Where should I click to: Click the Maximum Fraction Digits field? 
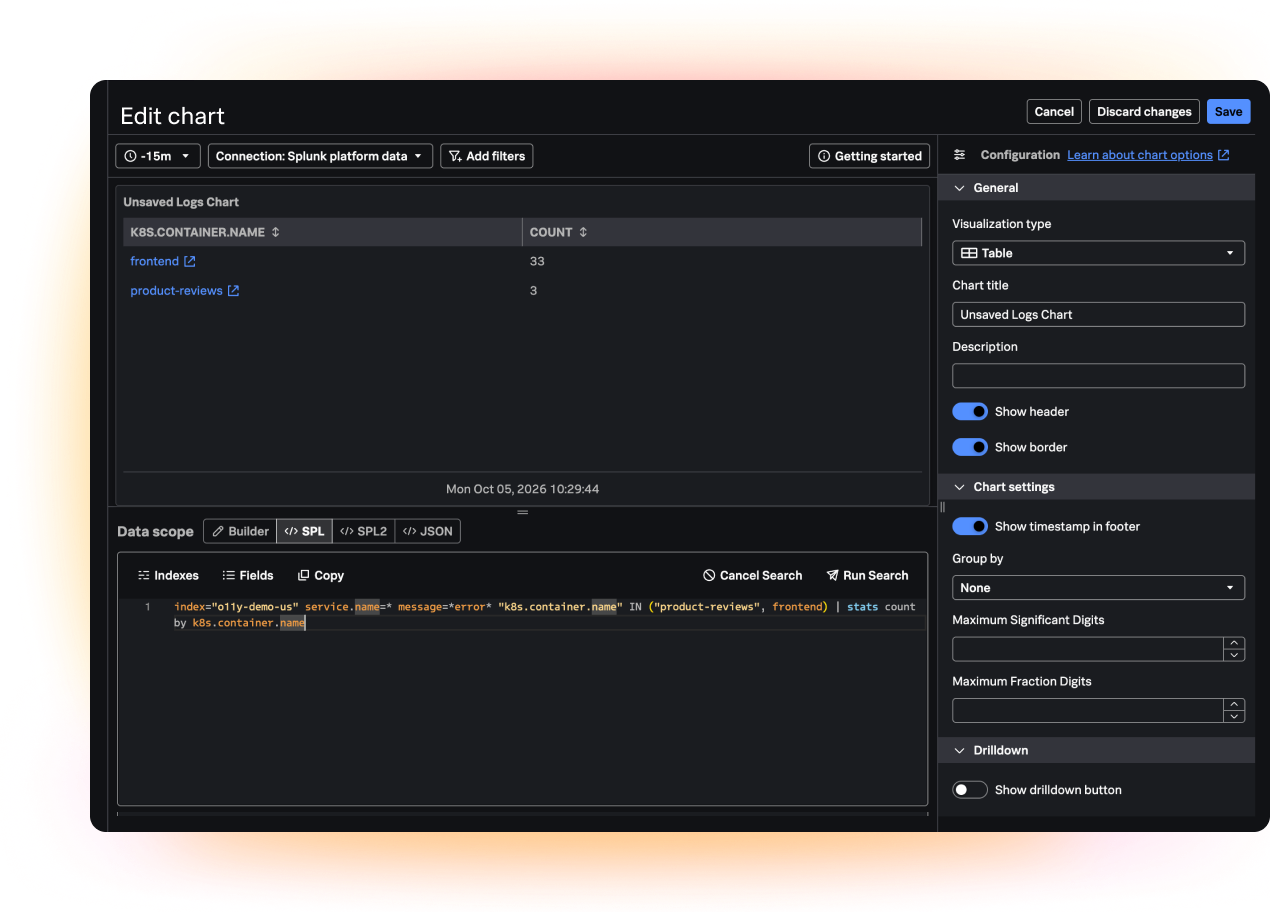click(1088, 710)
